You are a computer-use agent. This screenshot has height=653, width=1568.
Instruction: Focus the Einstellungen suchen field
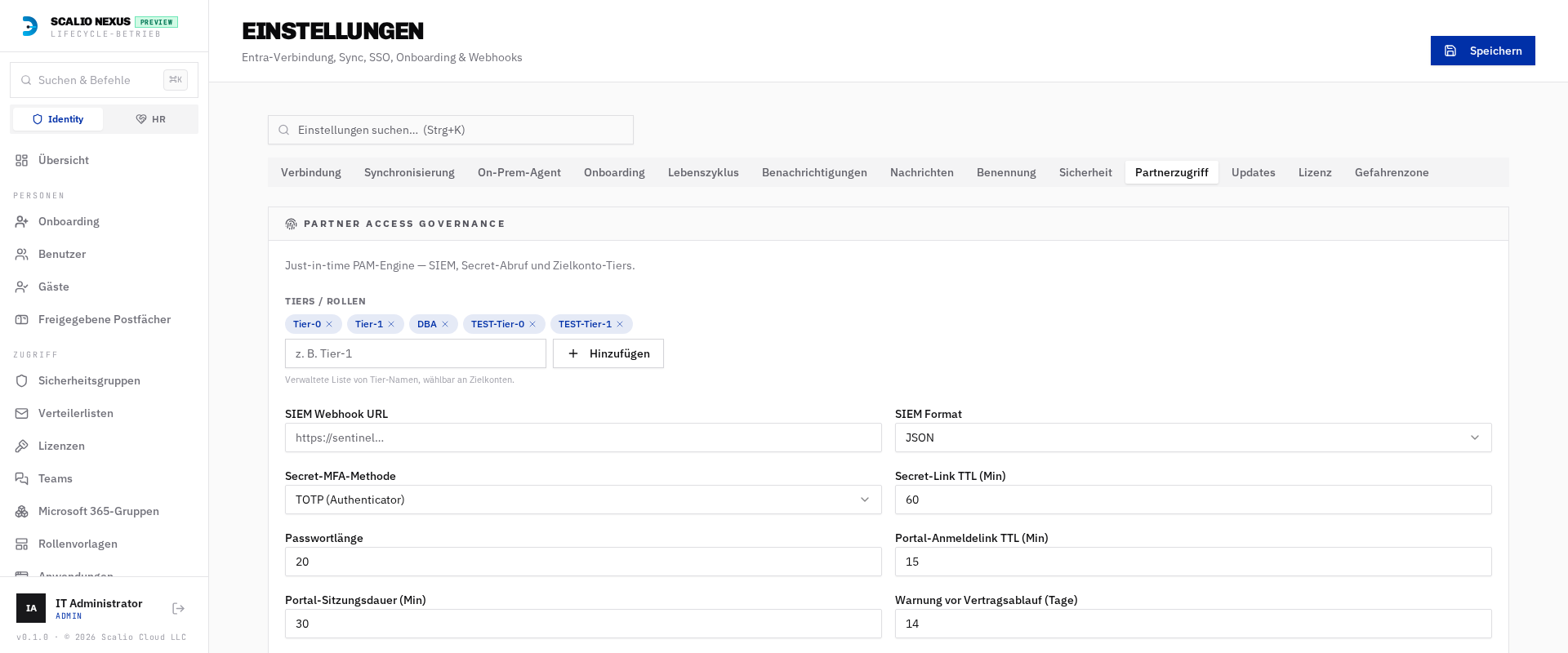(x=451, y=130)
